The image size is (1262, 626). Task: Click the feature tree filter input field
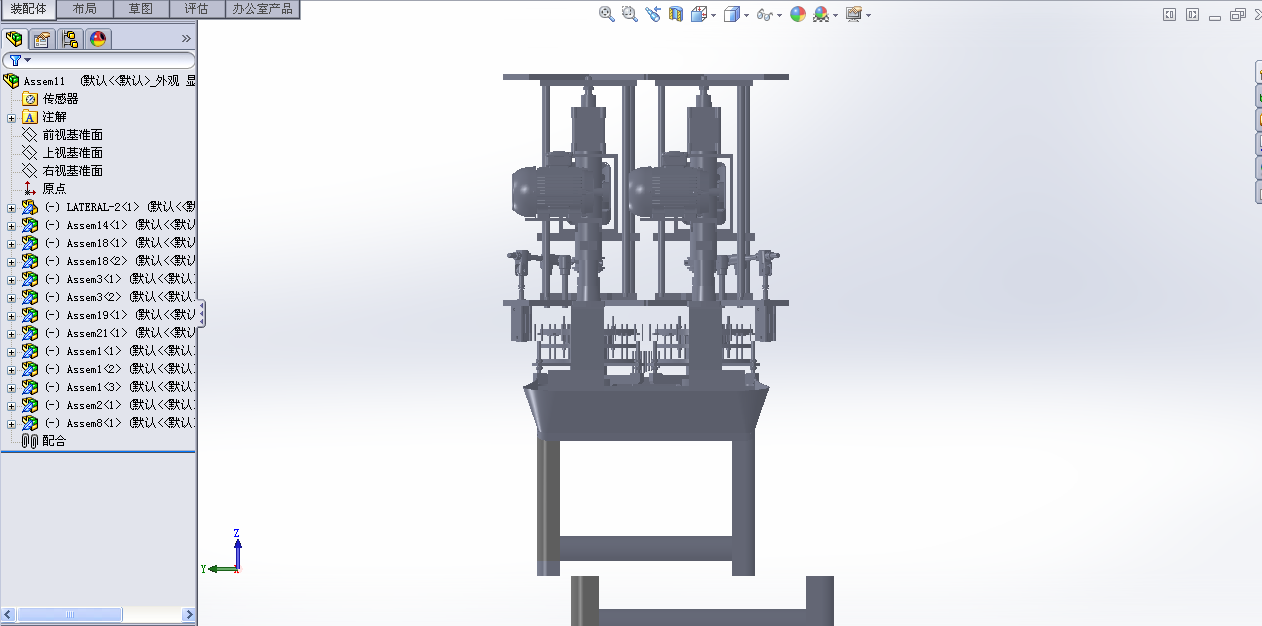pos(99,60)
